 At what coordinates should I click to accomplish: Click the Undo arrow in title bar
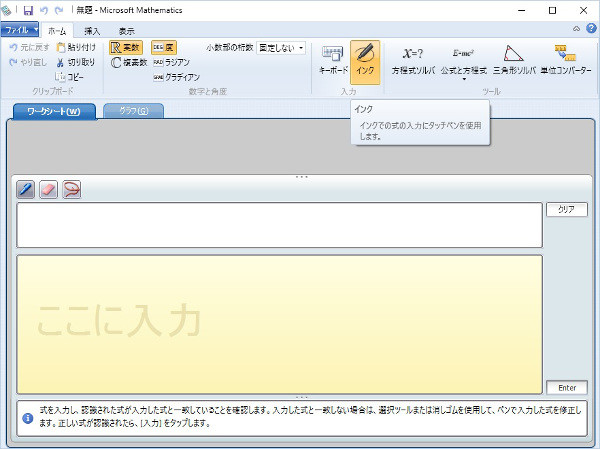click(44, 10)
